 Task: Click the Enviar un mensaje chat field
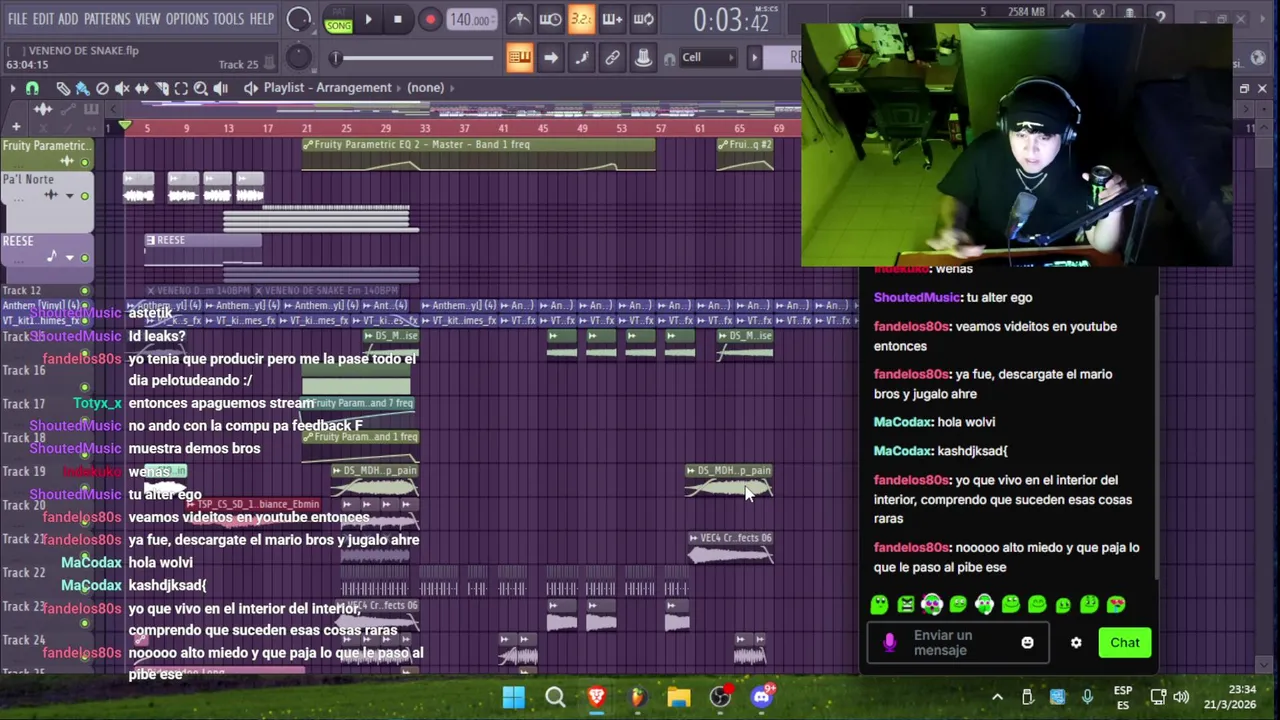pyautogui.click(x=958, y=643)
